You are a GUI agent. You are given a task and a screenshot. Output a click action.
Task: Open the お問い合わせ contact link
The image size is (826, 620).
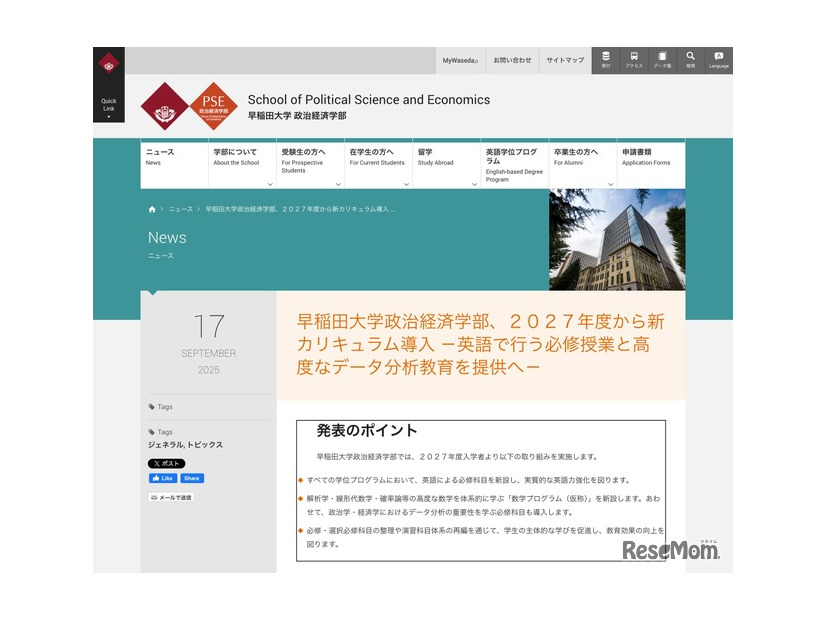coord(512,61)
